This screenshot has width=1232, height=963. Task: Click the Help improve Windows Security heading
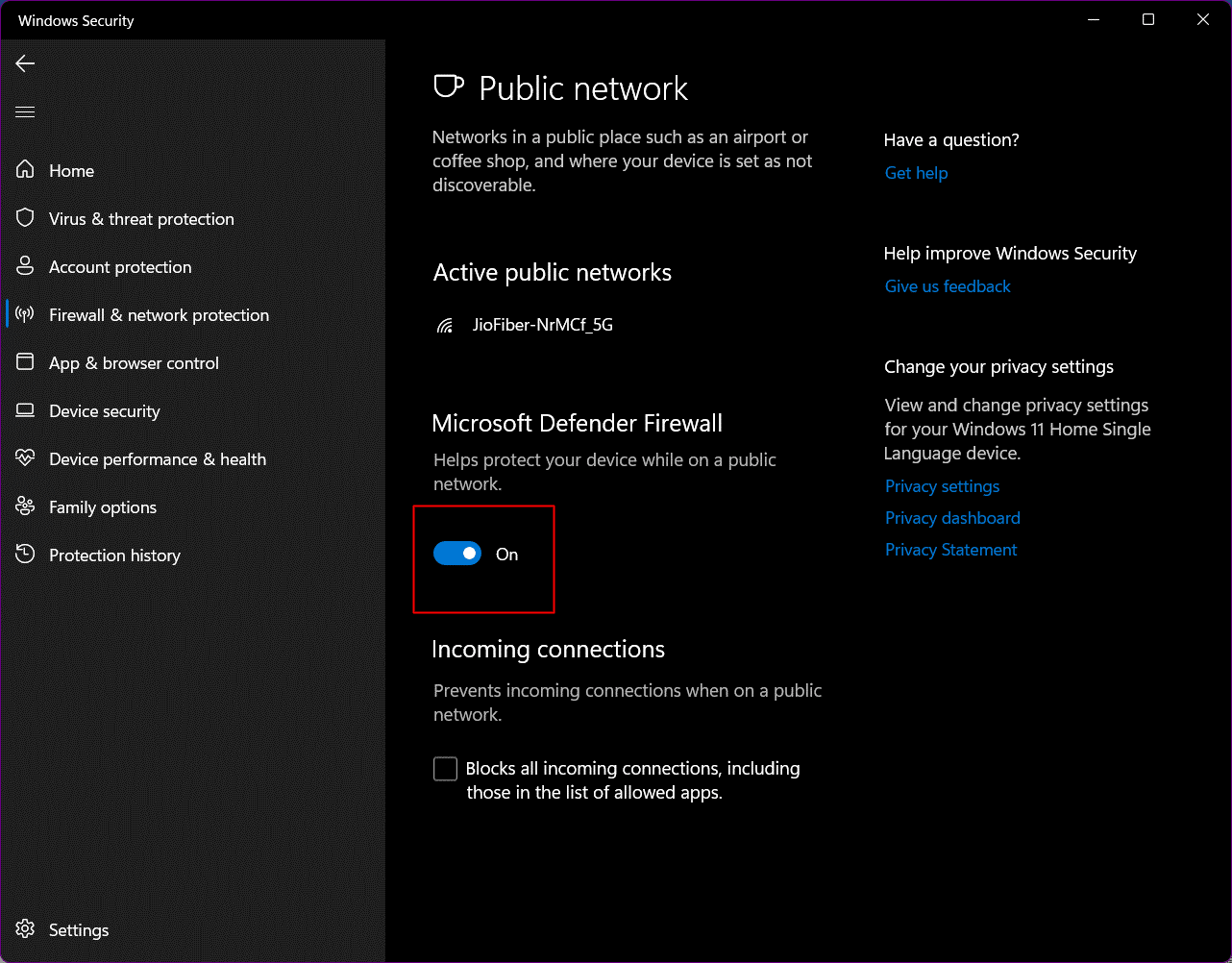point(1010,254)
